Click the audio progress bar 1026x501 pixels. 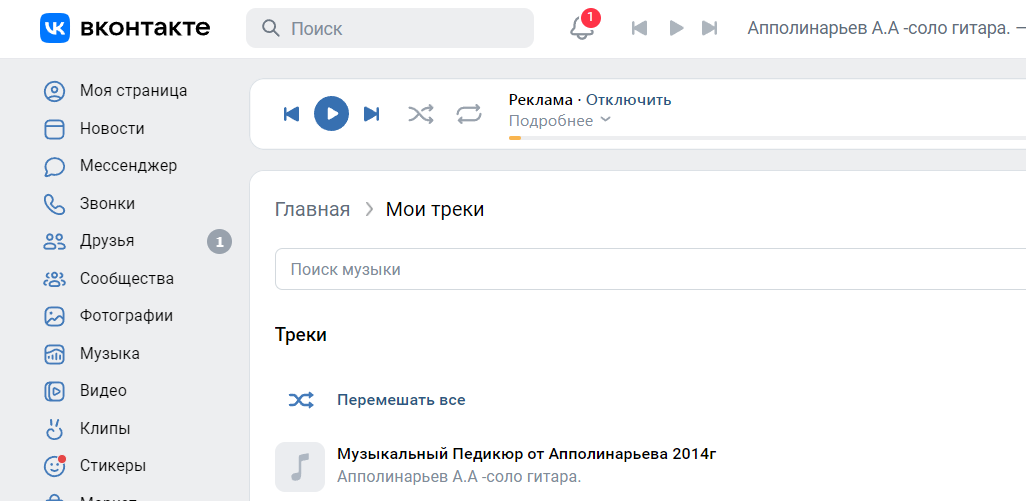(x=767, y=138)
